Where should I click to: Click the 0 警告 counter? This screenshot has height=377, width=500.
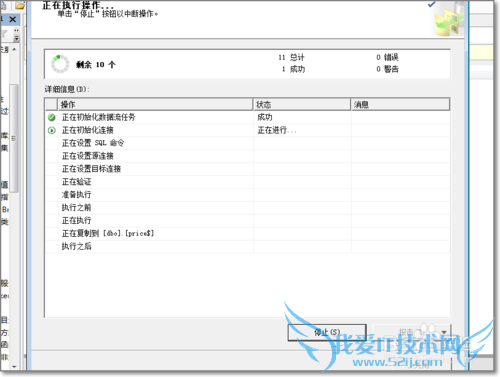pos(387,69)
